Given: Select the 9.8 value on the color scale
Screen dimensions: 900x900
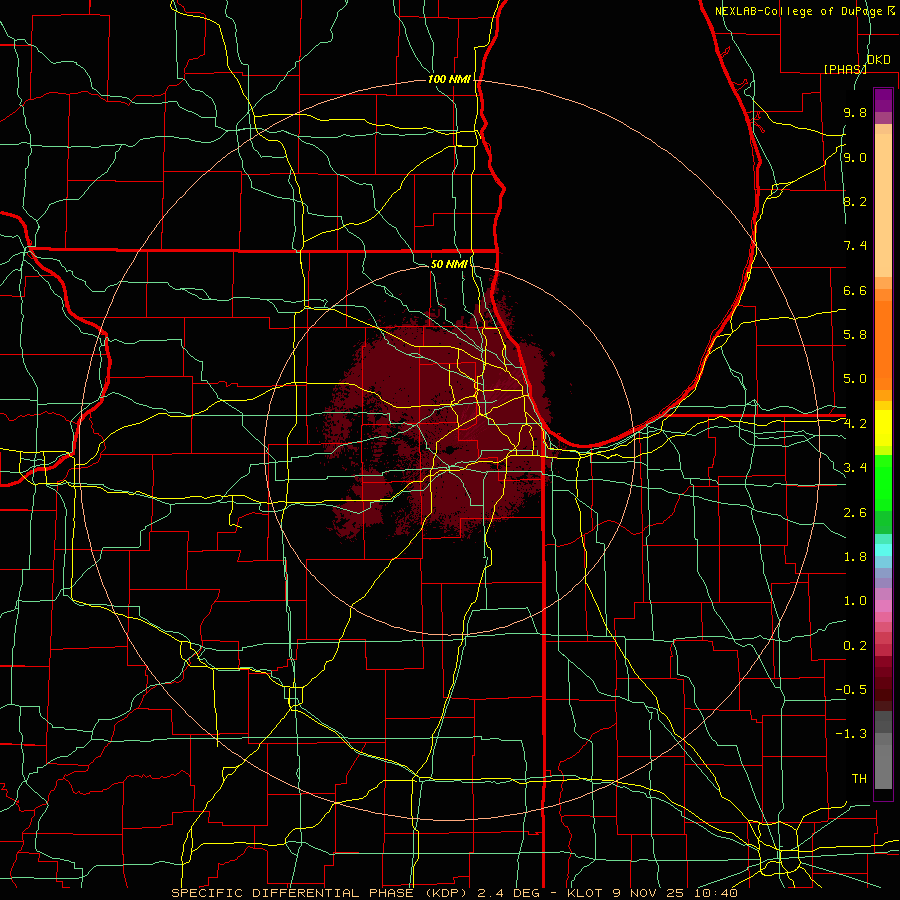Looking at the screenshot, I should [855, 112].
